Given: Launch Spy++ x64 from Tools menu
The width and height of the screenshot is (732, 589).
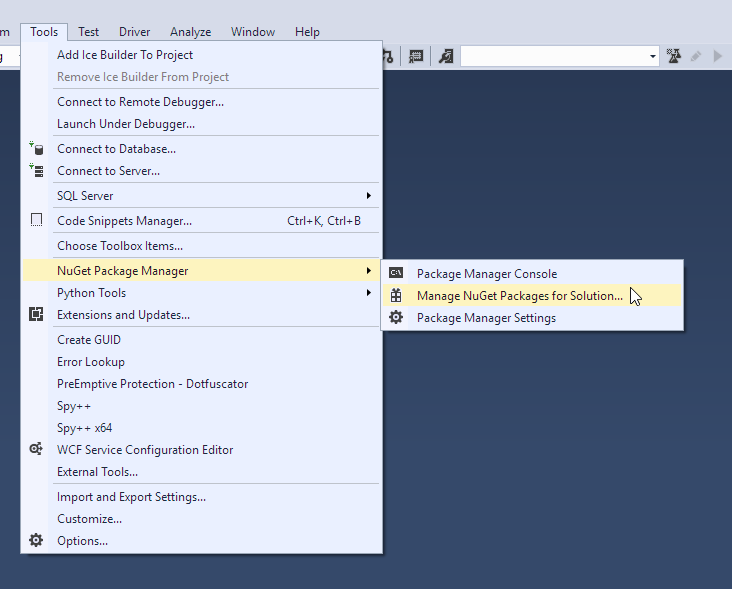Looking at the screenshot, I should click(x=85, y=428).
